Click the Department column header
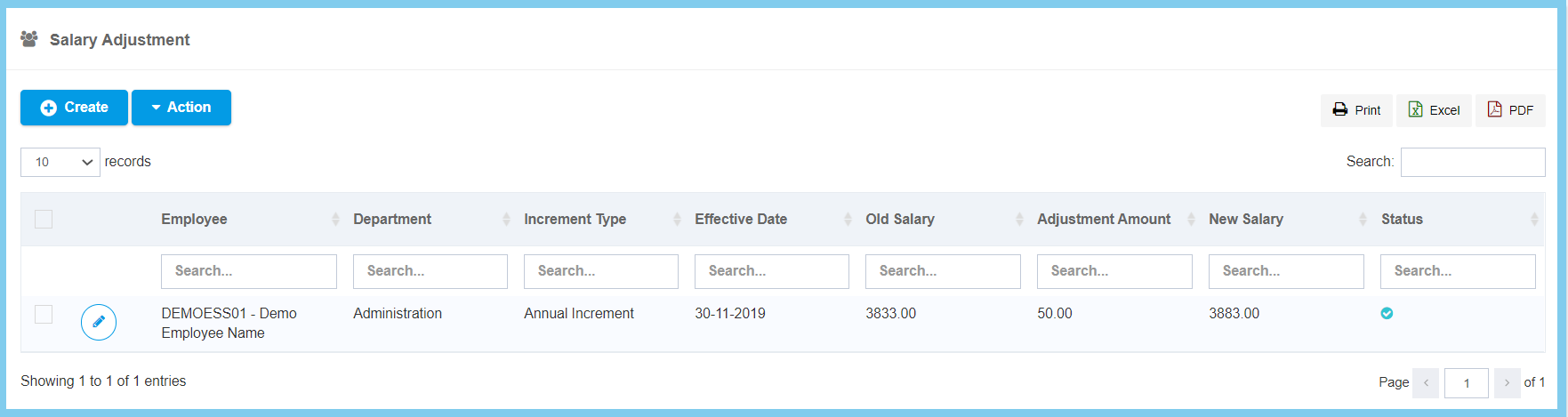Image resolution: width=1568 pixels, height=417 pixels. pyautogui.click(x=392, y=220)
